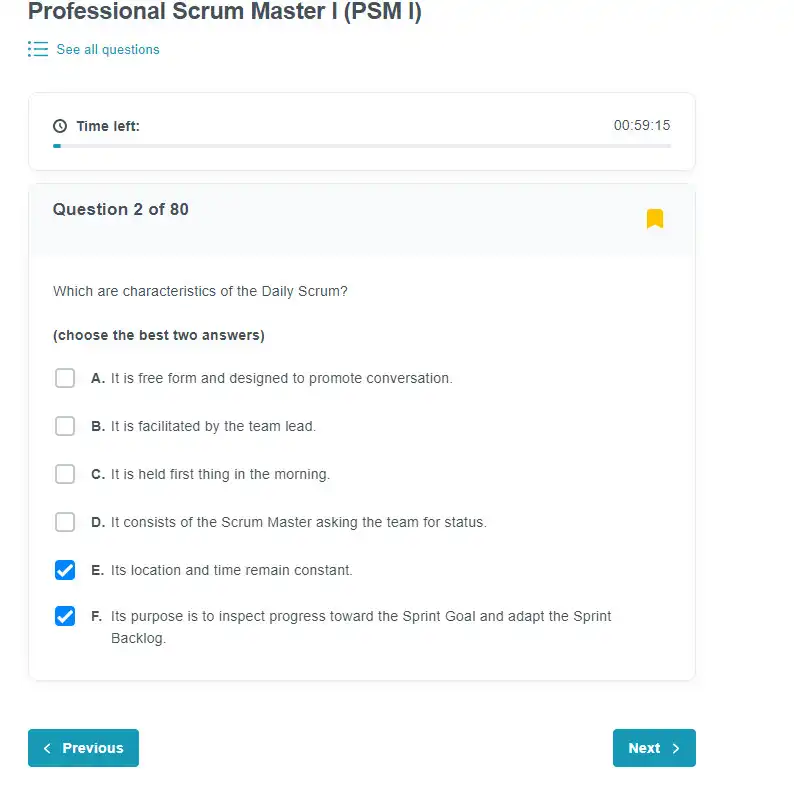Viewport: 794px width, 799px height.
Task: Click answer text 'Its location and time remain constant'
Action: pos(231,570)
